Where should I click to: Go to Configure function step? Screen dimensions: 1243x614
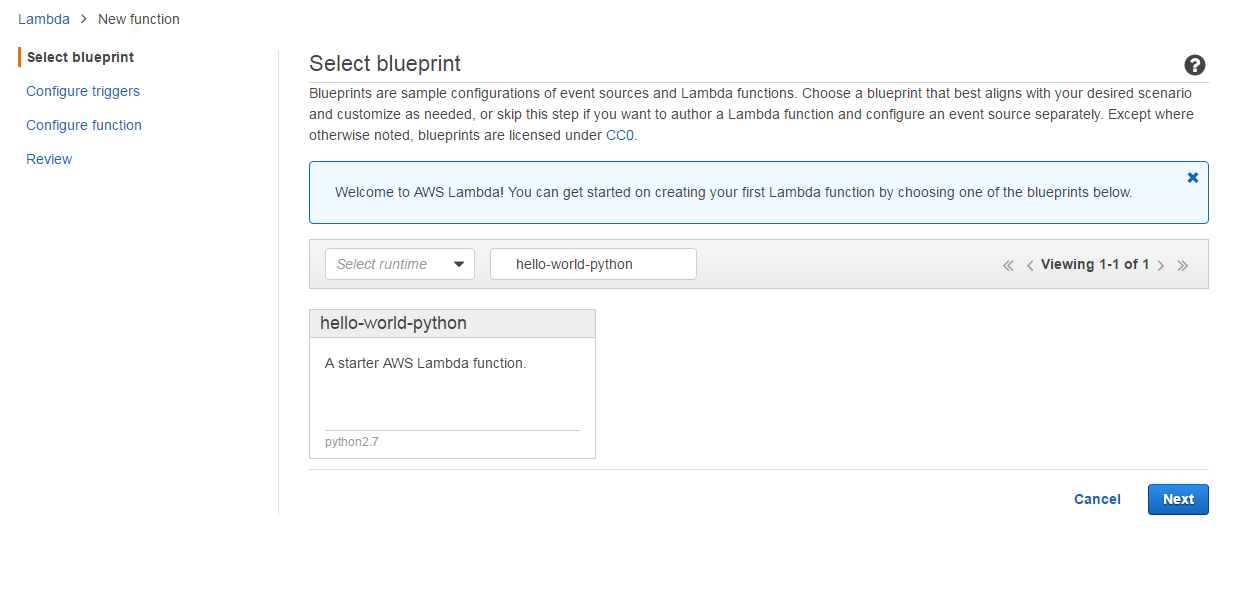[x=84, y=125]
